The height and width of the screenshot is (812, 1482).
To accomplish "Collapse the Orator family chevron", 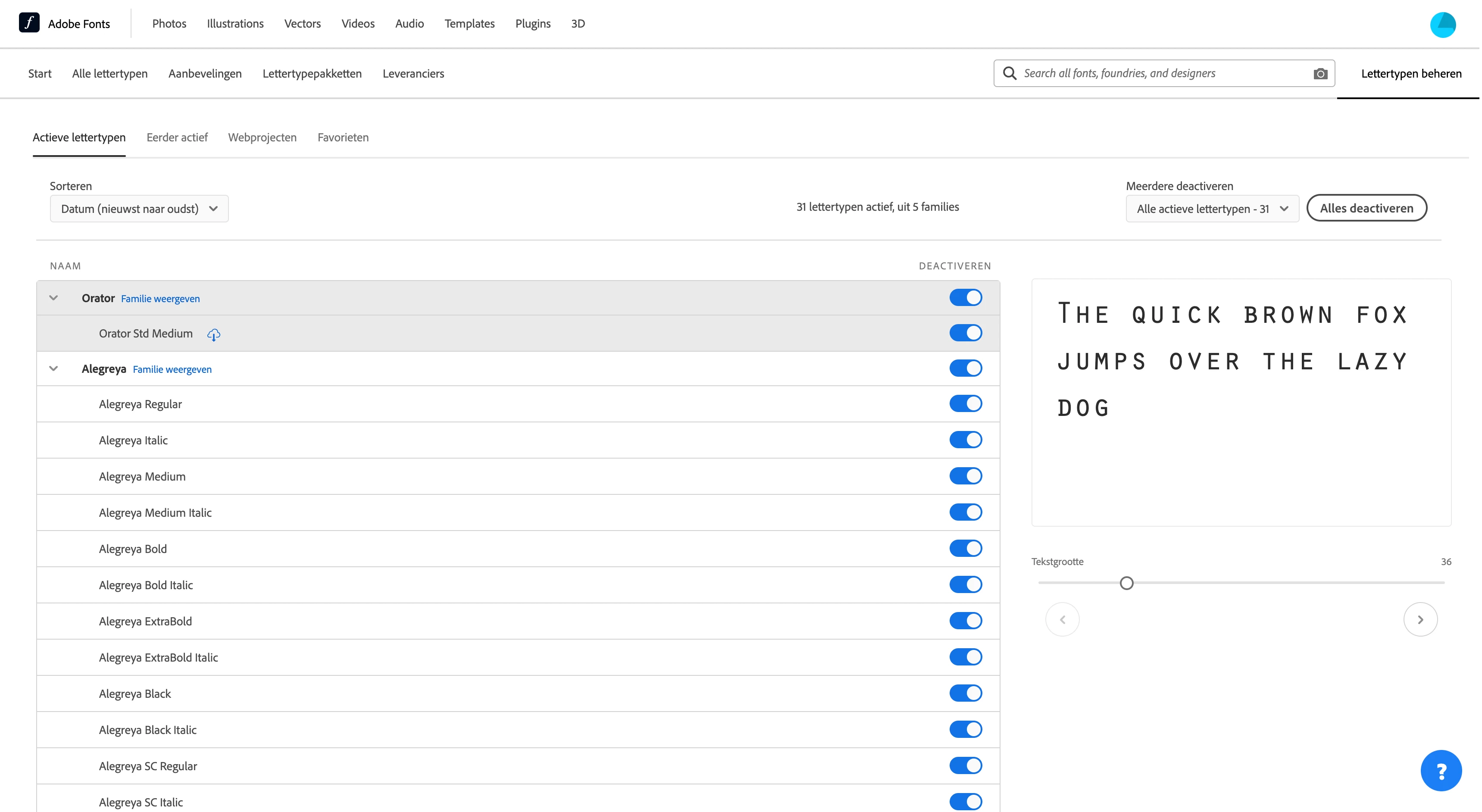I will point(53,298).
